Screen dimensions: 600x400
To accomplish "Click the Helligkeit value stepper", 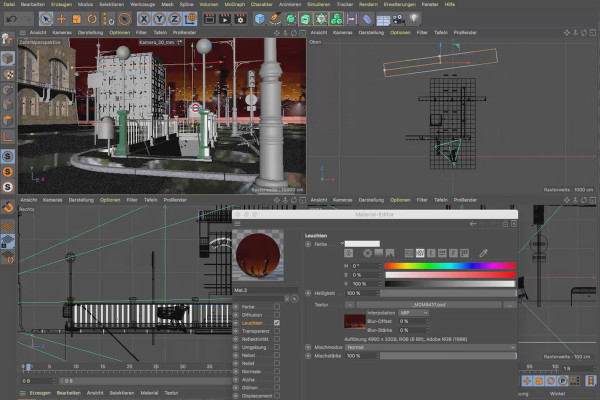I will coord(378,293).
